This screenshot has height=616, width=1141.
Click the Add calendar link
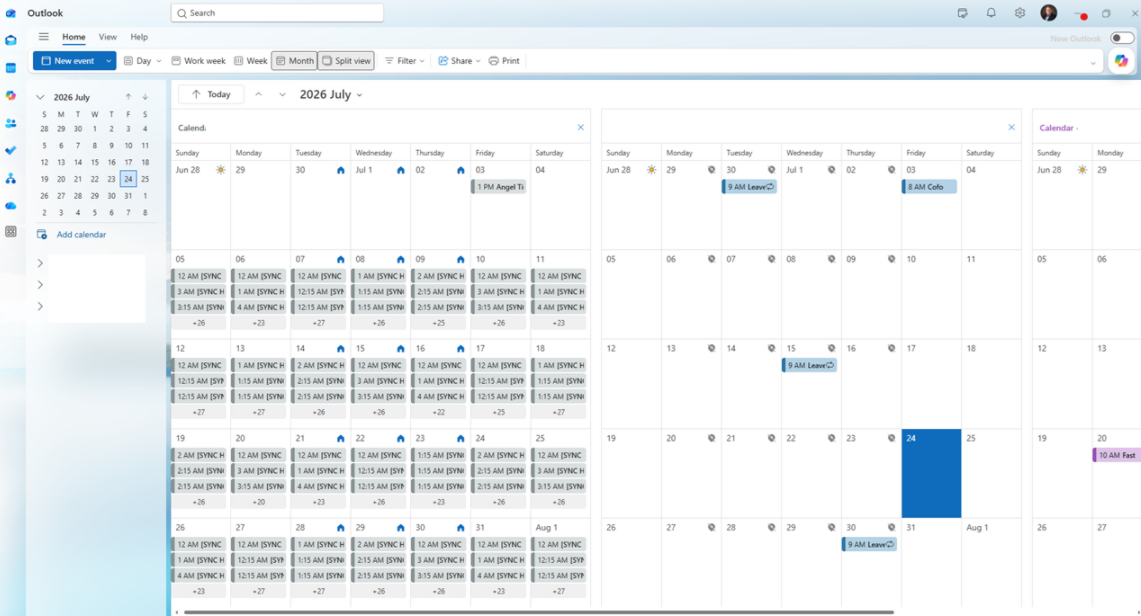(x=82, y=235)
